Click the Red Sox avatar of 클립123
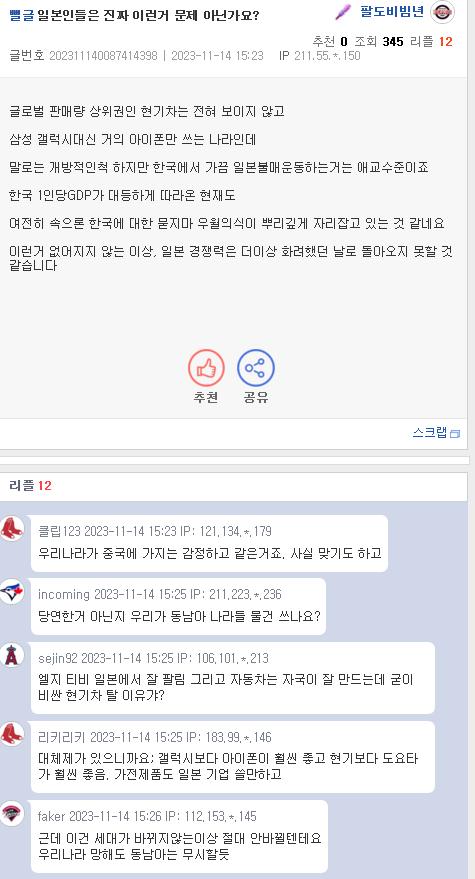This screenshot has height=879, width=475. coord(12,529)
